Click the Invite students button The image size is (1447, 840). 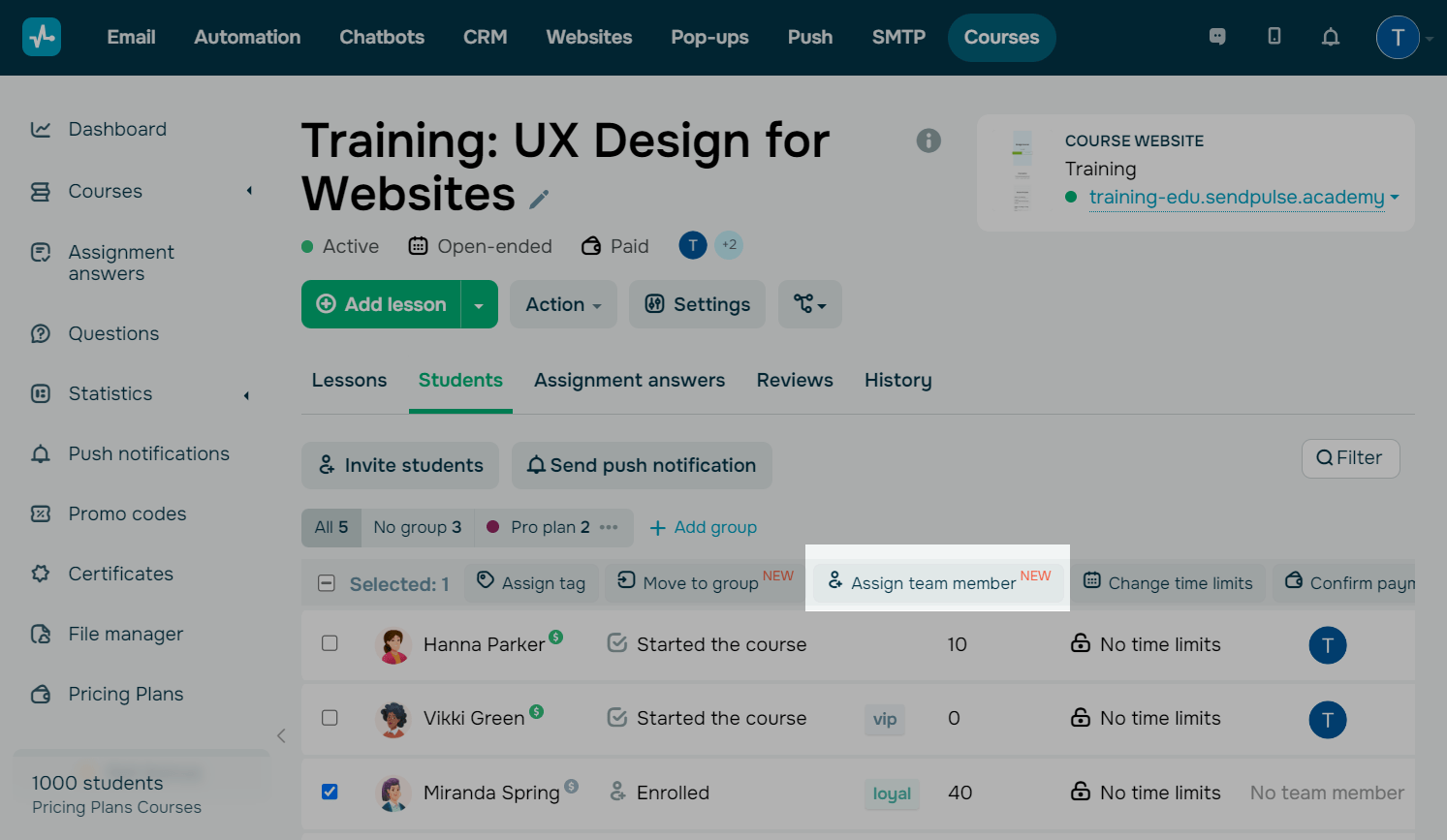click(400, 465)
